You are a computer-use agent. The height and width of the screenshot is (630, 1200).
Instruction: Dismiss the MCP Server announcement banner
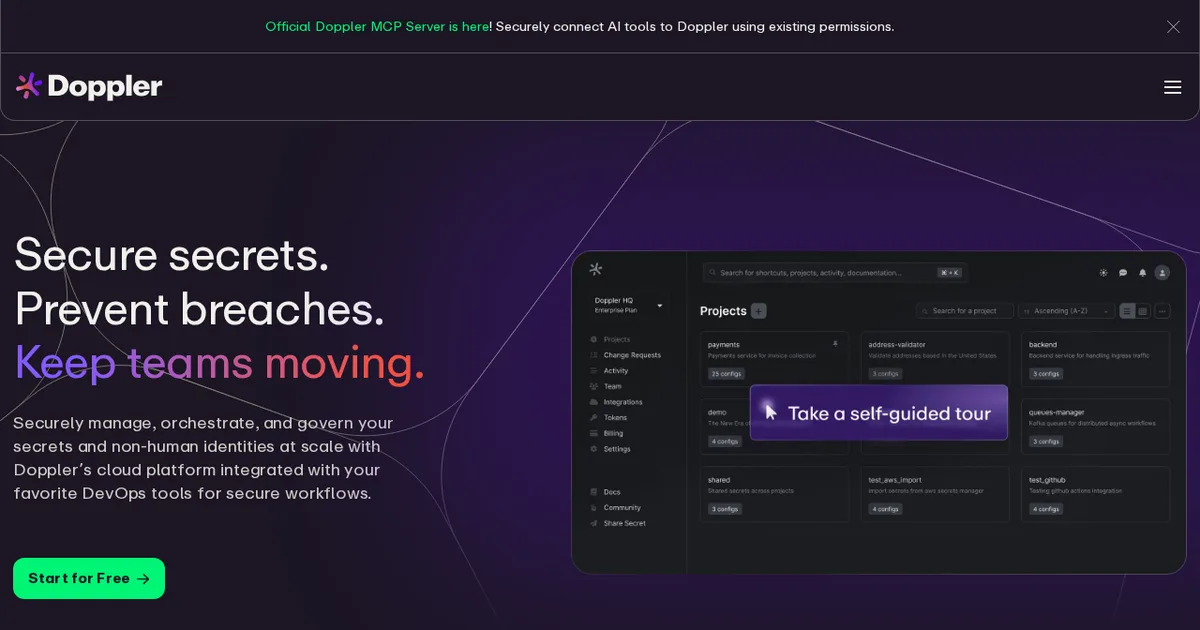pyautogui.click(x=1173, y=27)
